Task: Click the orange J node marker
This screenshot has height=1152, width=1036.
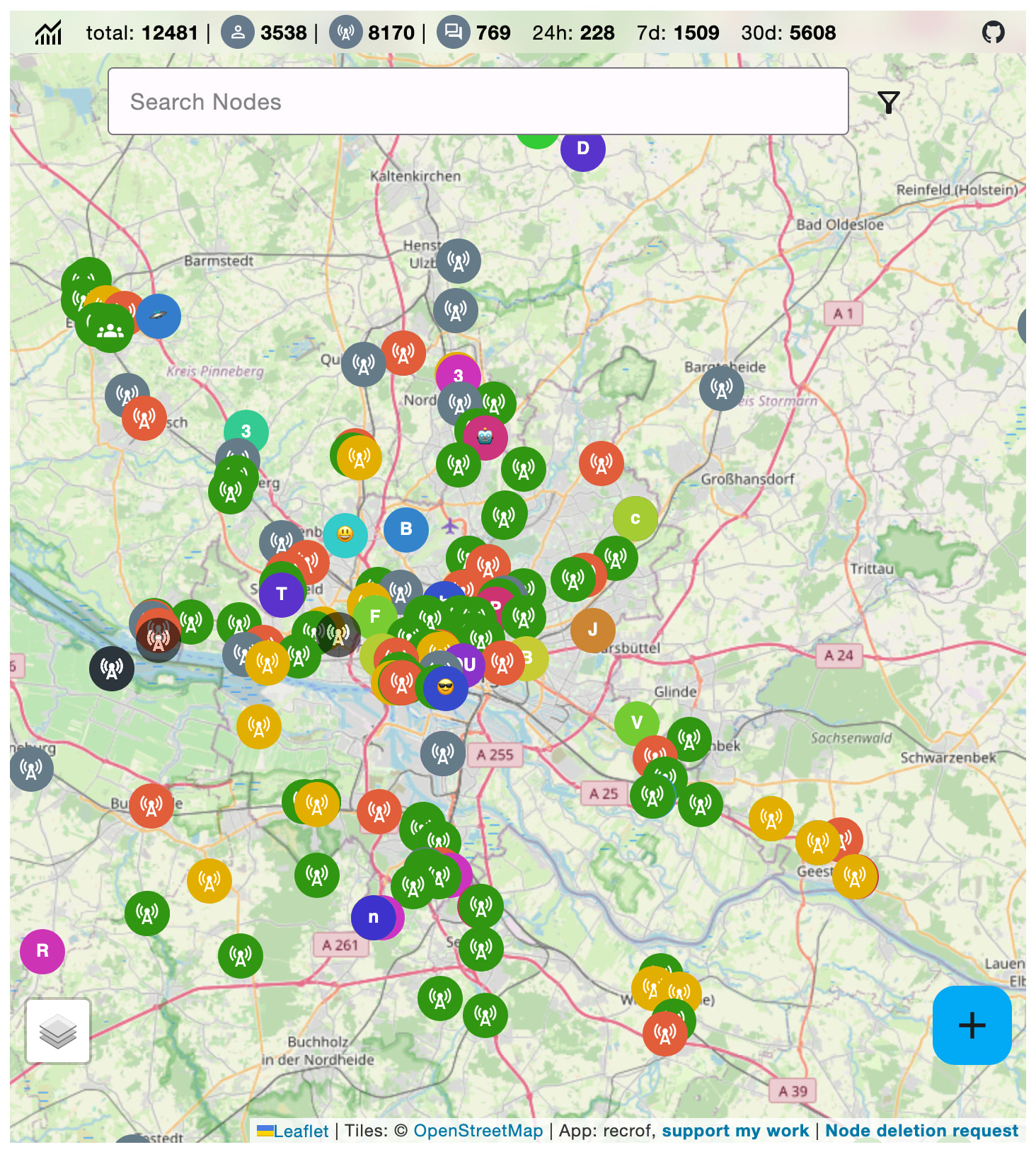Action: coord(592,630)
